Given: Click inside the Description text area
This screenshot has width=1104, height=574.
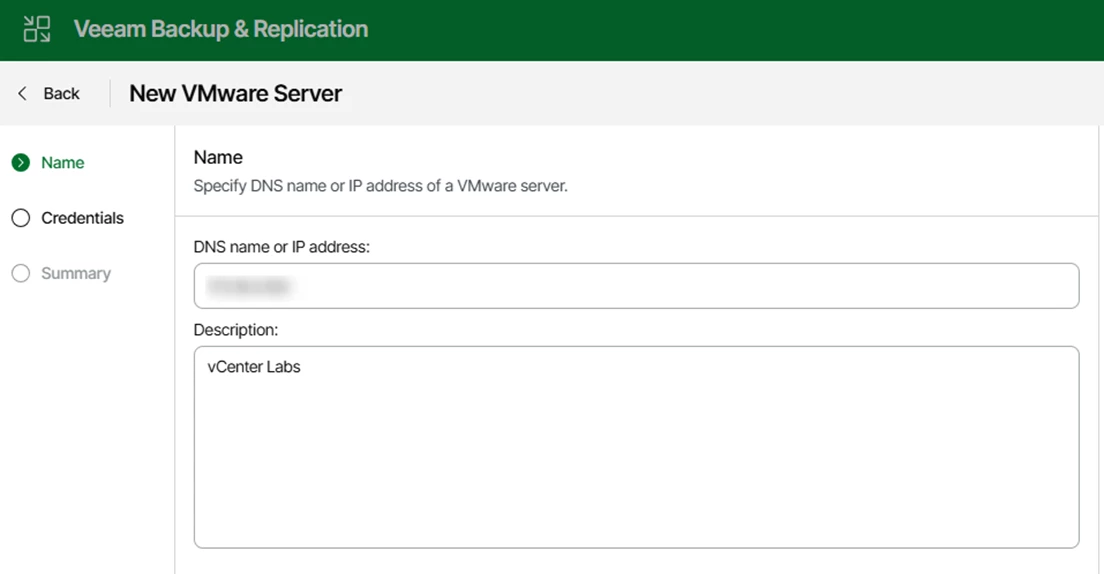Looking at the screenshot, I should [636, 447].
